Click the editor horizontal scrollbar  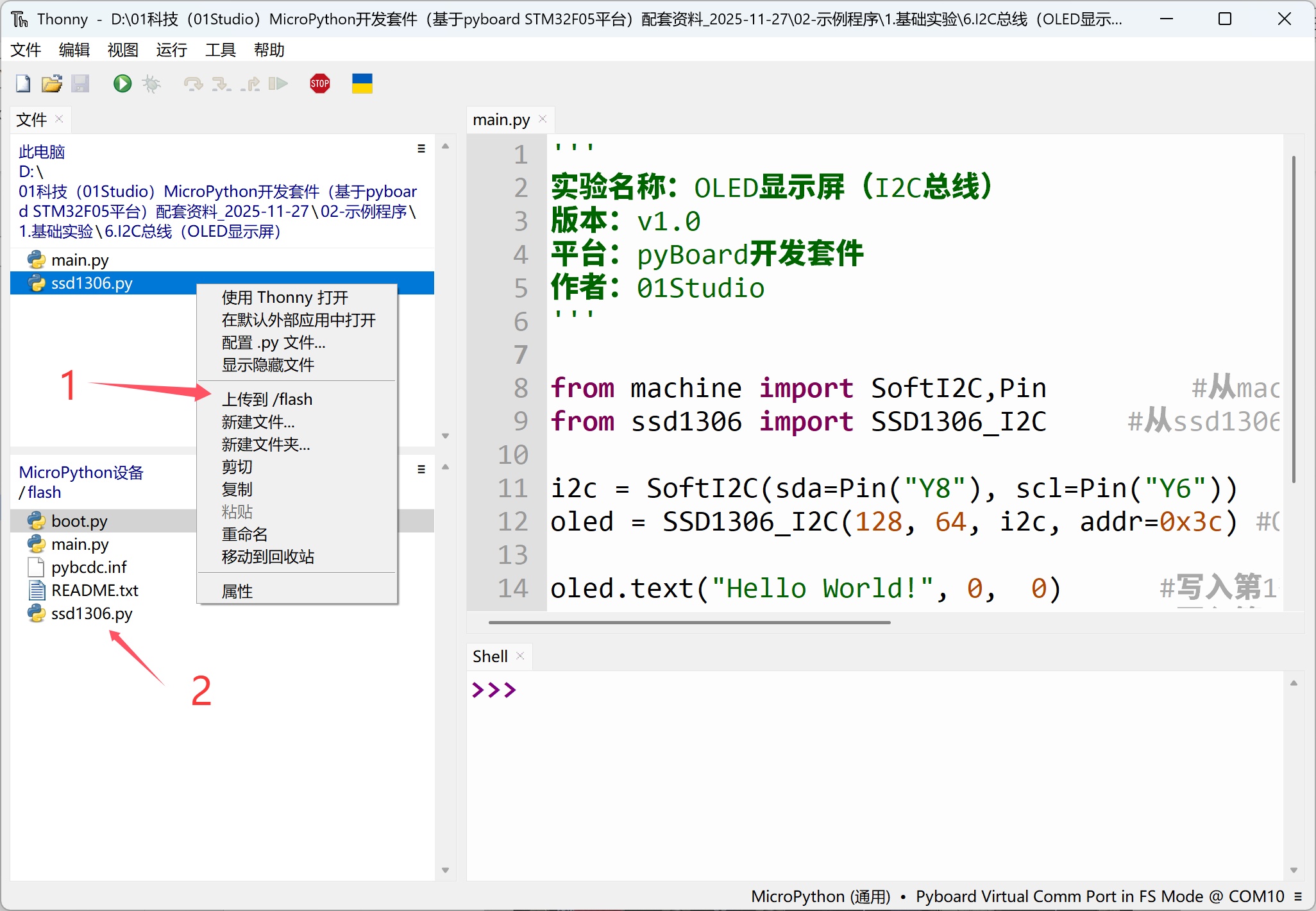[689, 622]
